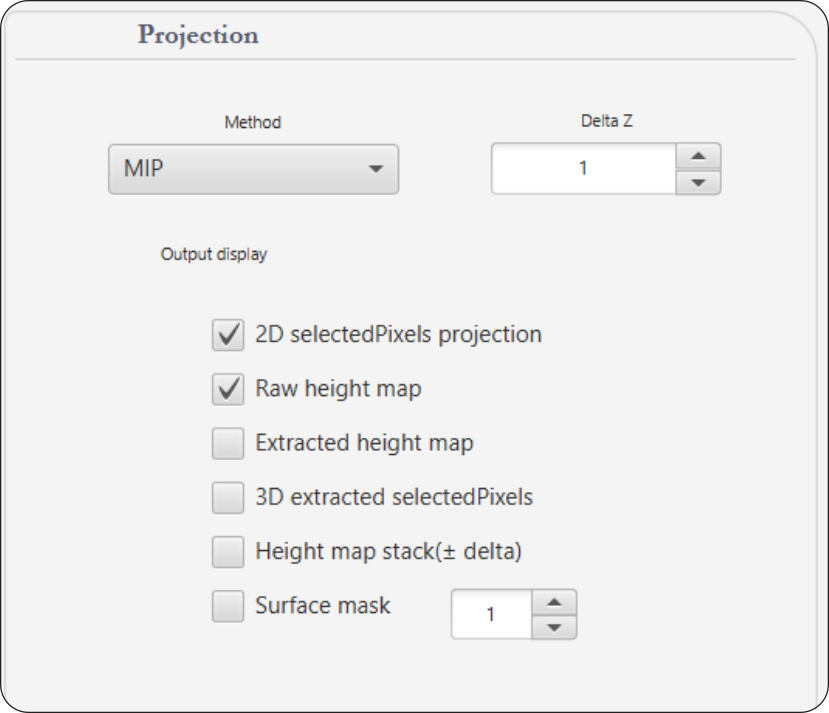
Task: Click the Output display label
Action: [x=214, y=254]
